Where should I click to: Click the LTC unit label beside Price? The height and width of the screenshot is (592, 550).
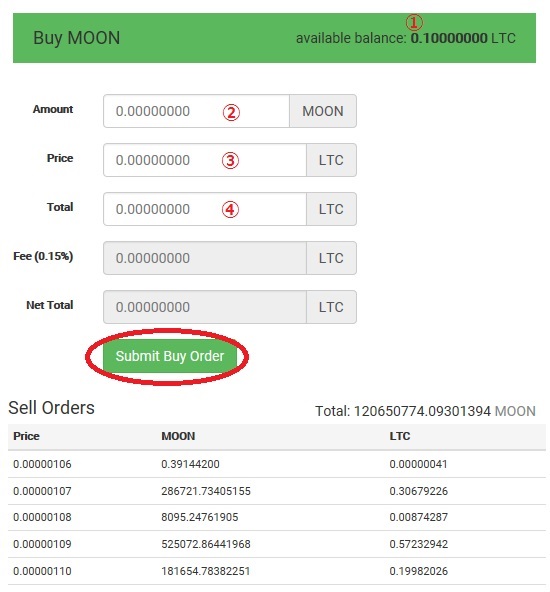pyautogui.click(x=331, y=160)
